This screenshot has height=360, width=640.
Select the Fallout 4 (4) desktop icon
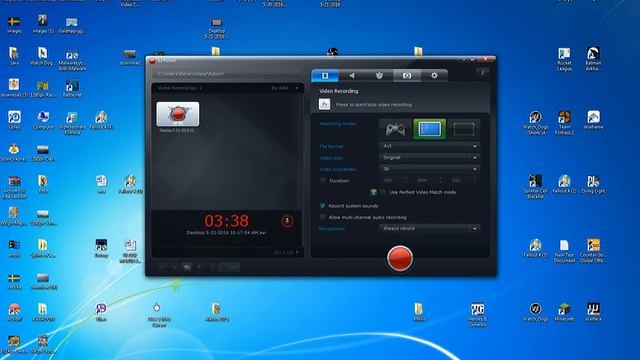[101, 120]
